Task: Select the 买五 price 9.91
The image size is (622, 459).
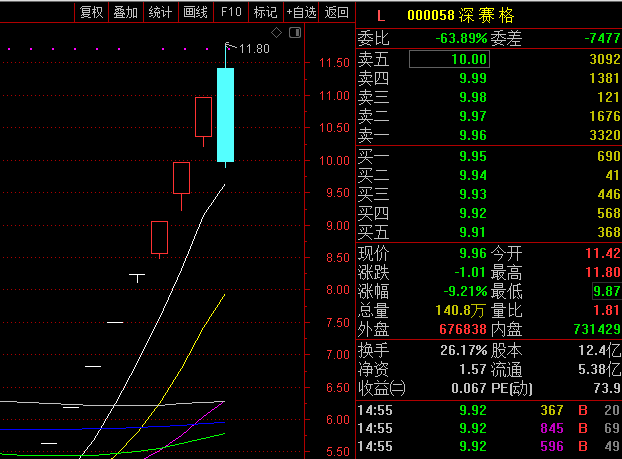Action: (473, 232)
